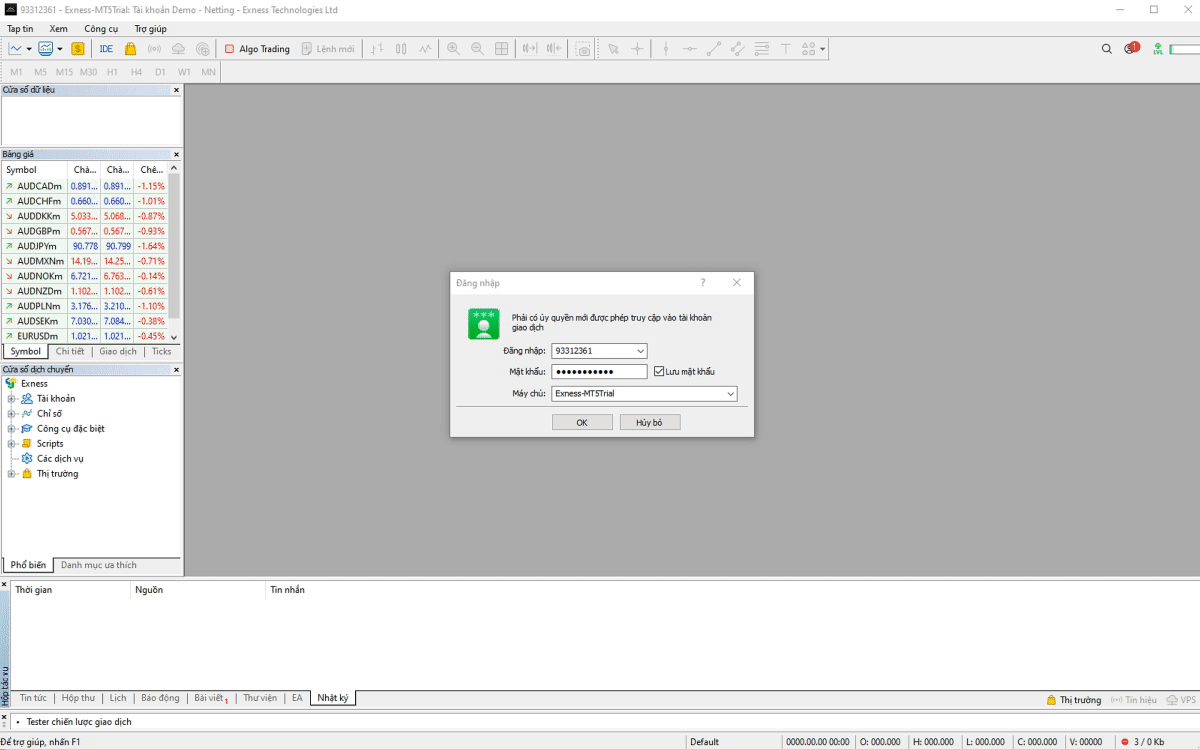Screen dimensions: 1200x750
Task: Open the Market shopping bag icon
Action: click(x=131, y=48)
